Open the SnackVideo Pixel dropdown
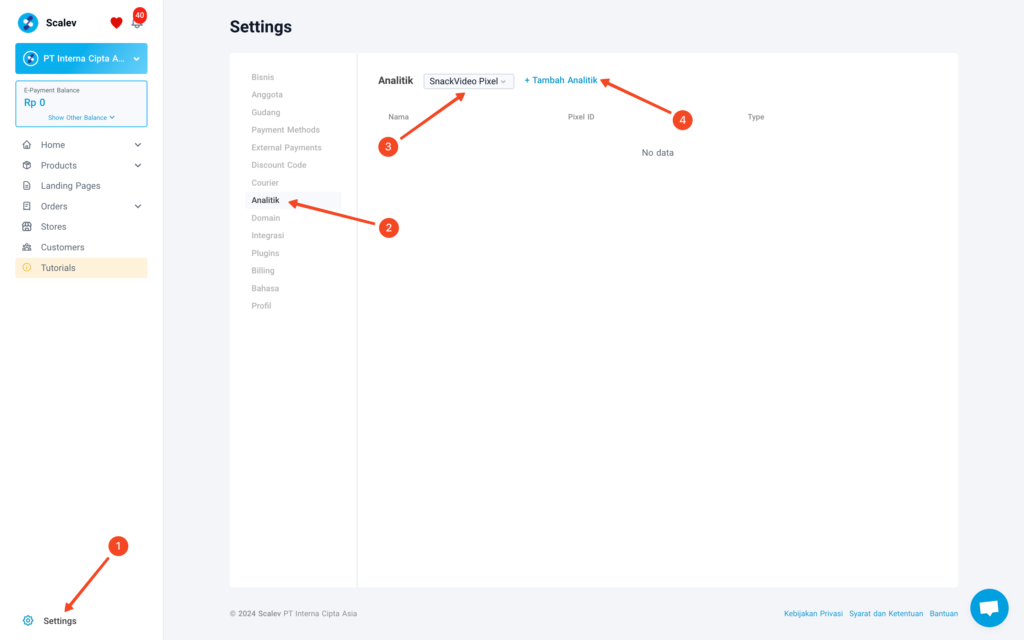The height and width of the screenshot is (640, 1024). [468, 81]
